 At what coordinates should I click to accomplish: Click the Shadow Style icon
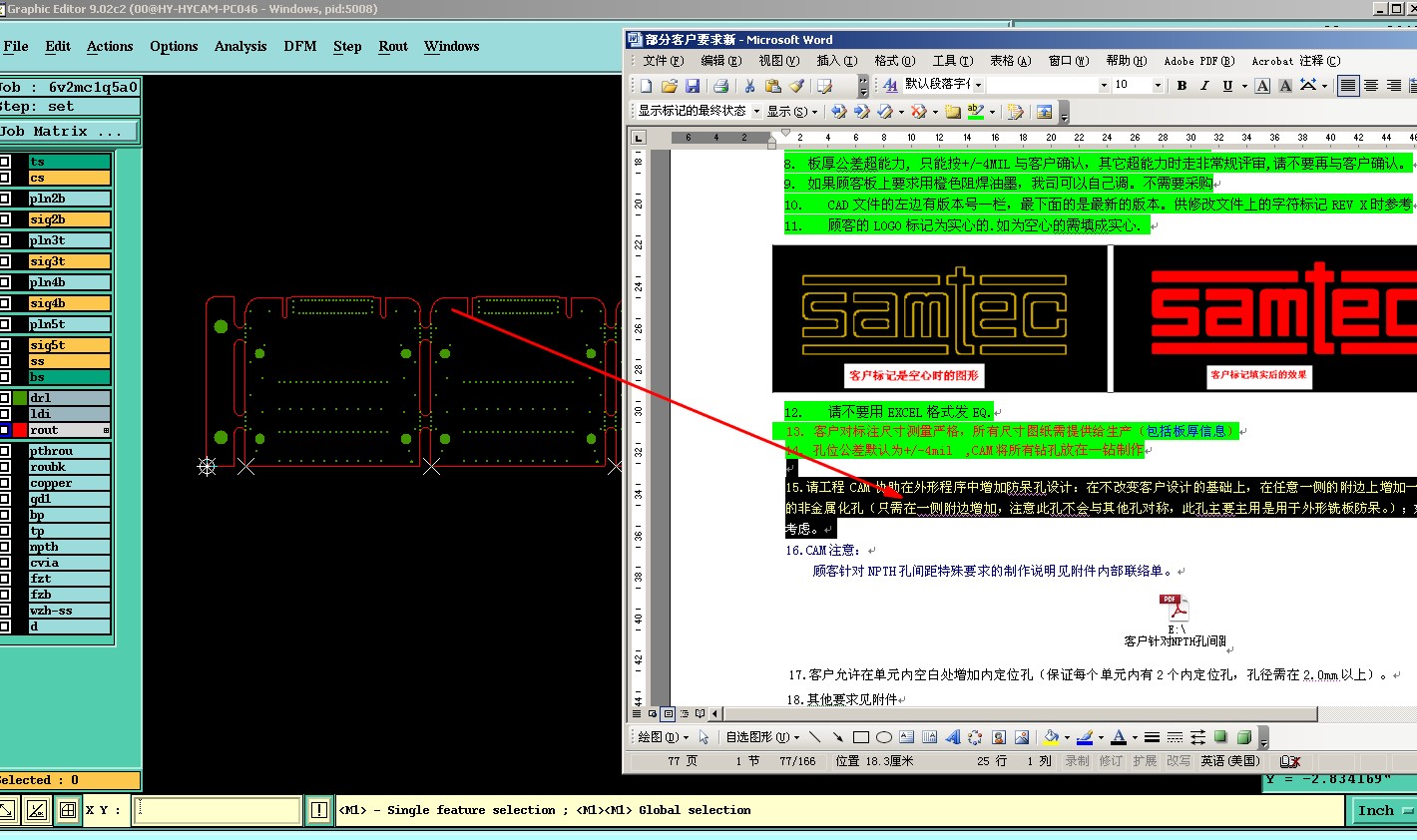(1220, 737)
